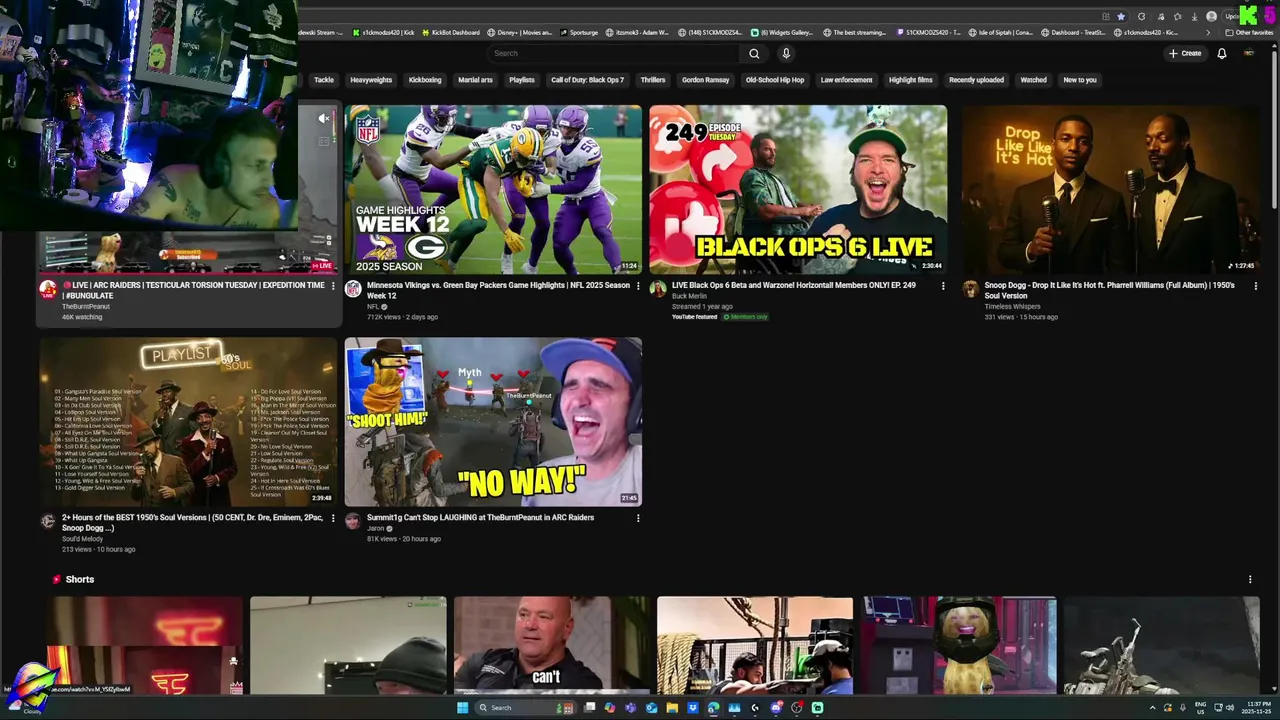This screenshot has width=1280, height=720.
Task: Select the Heavyweights filter chip
Action: pos(371,80)
